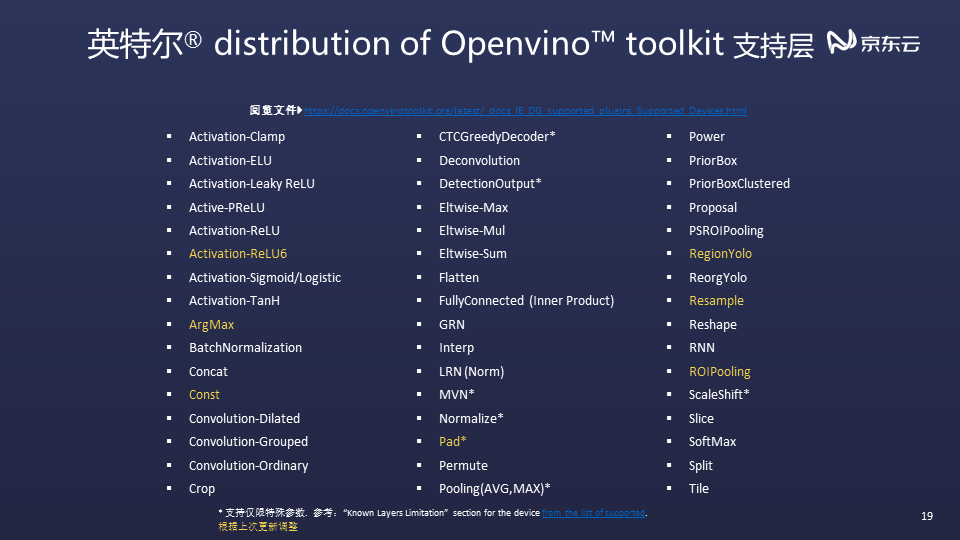Select 'CTCGreedyDecoder*' text
The width and height of the screenshot is (960, 540).
[x=497, y=137]
